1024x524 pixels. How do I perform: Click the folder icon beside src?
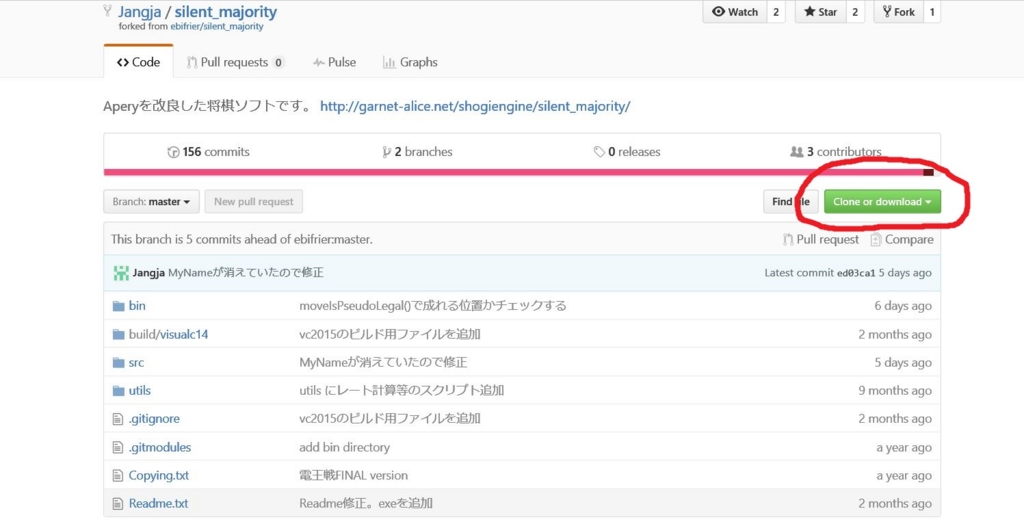[118, 363]
